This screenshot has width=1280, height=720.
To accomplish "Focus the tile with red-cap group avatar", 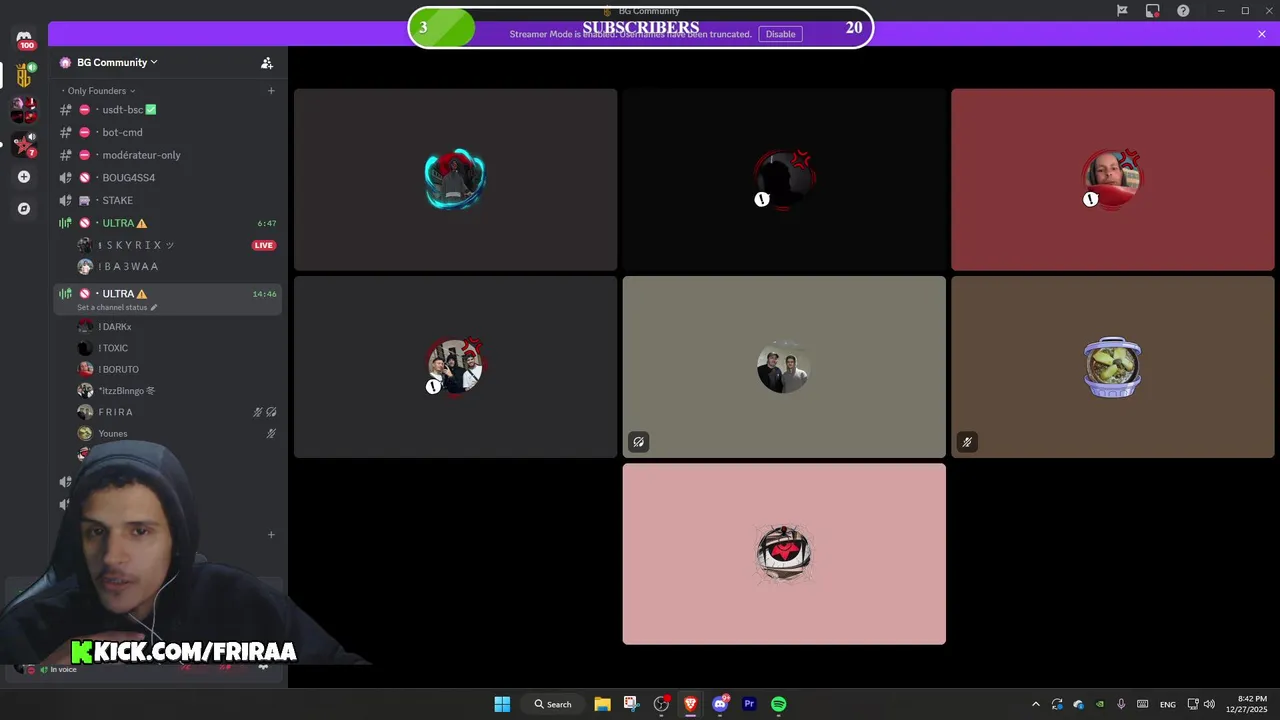I will [x=455, y=367].
